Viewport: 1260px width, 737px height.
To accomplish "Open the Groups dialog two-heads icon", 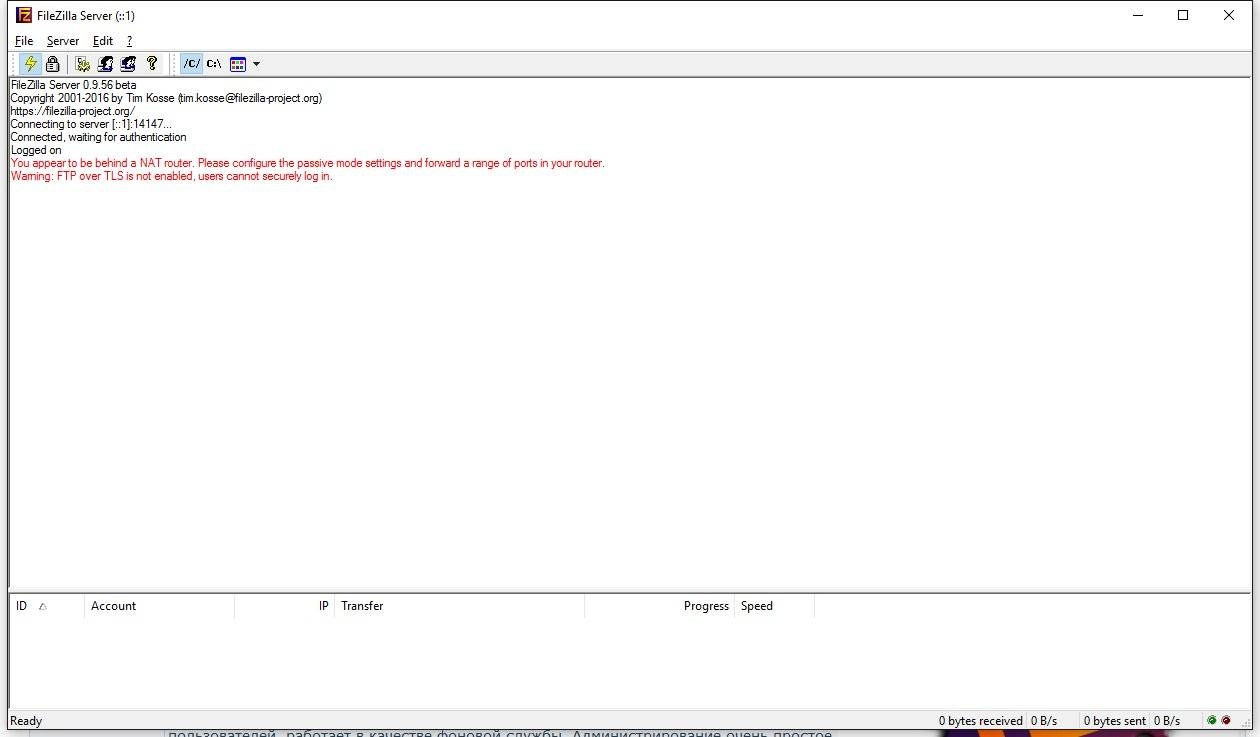I will point(128,64).
